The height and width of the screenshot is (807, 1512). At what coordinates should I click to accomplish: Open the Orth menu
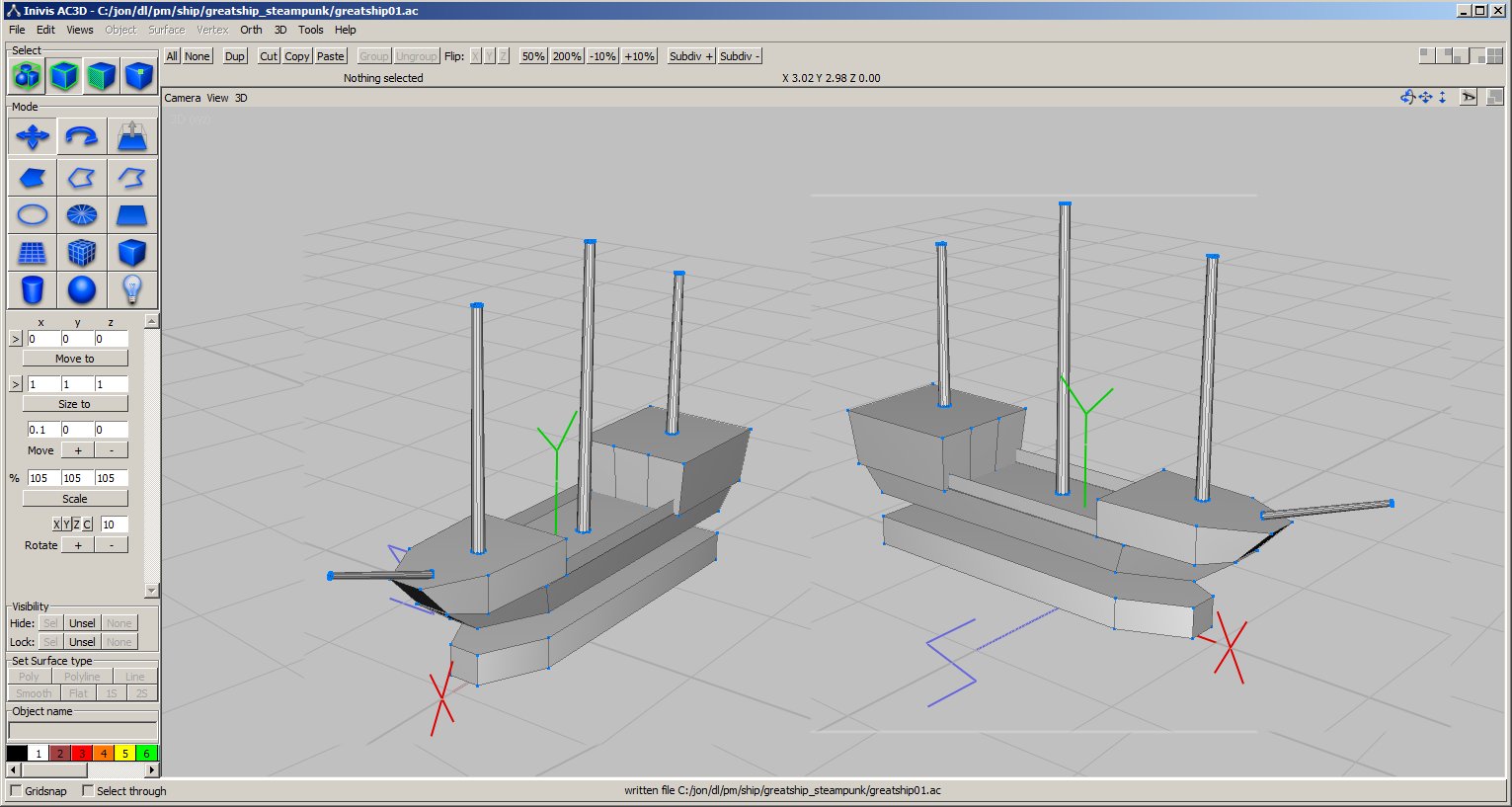(251, 30)
